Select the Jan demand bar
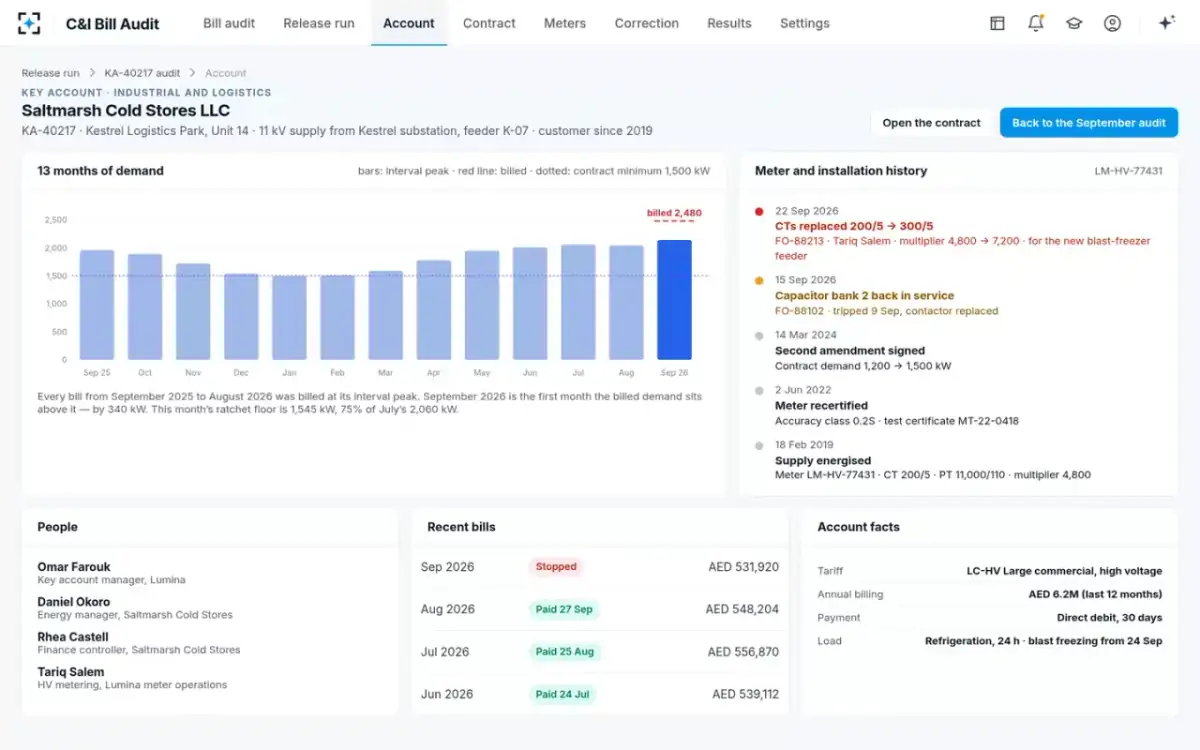1200x750 pixels. pyautogui.click(x=289, y=317)
